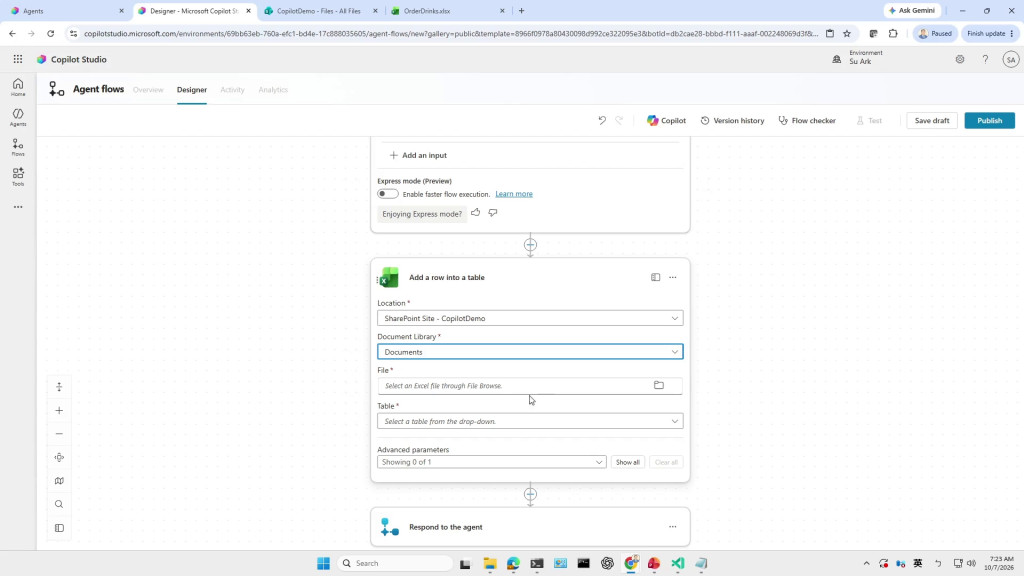Viewport: 1024px width, 576px height.
Task: Run the Flow checker
Action: pyautogui.click(x=807, y=120)
